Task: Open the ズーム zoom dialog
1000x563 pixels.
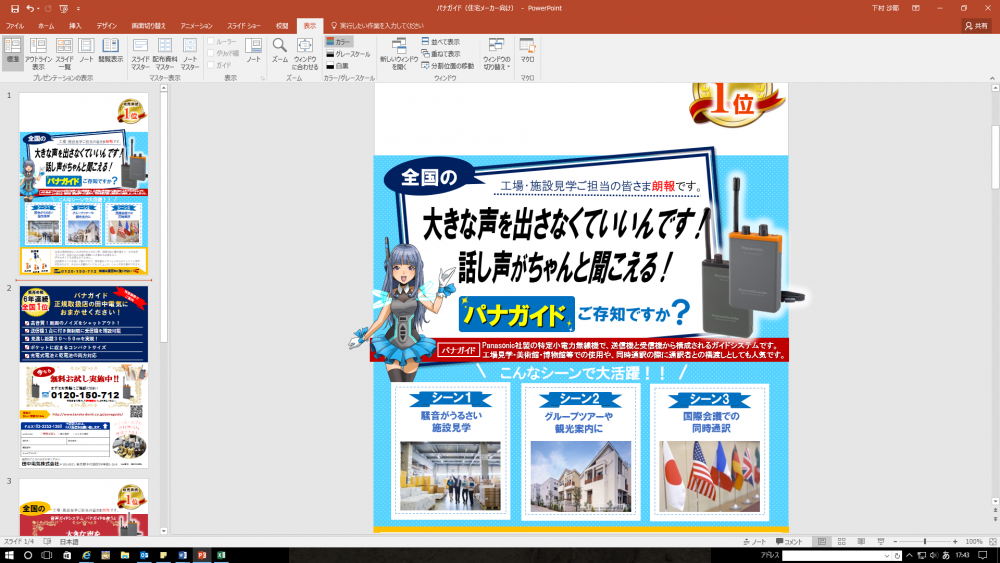Action: (279, 50)
